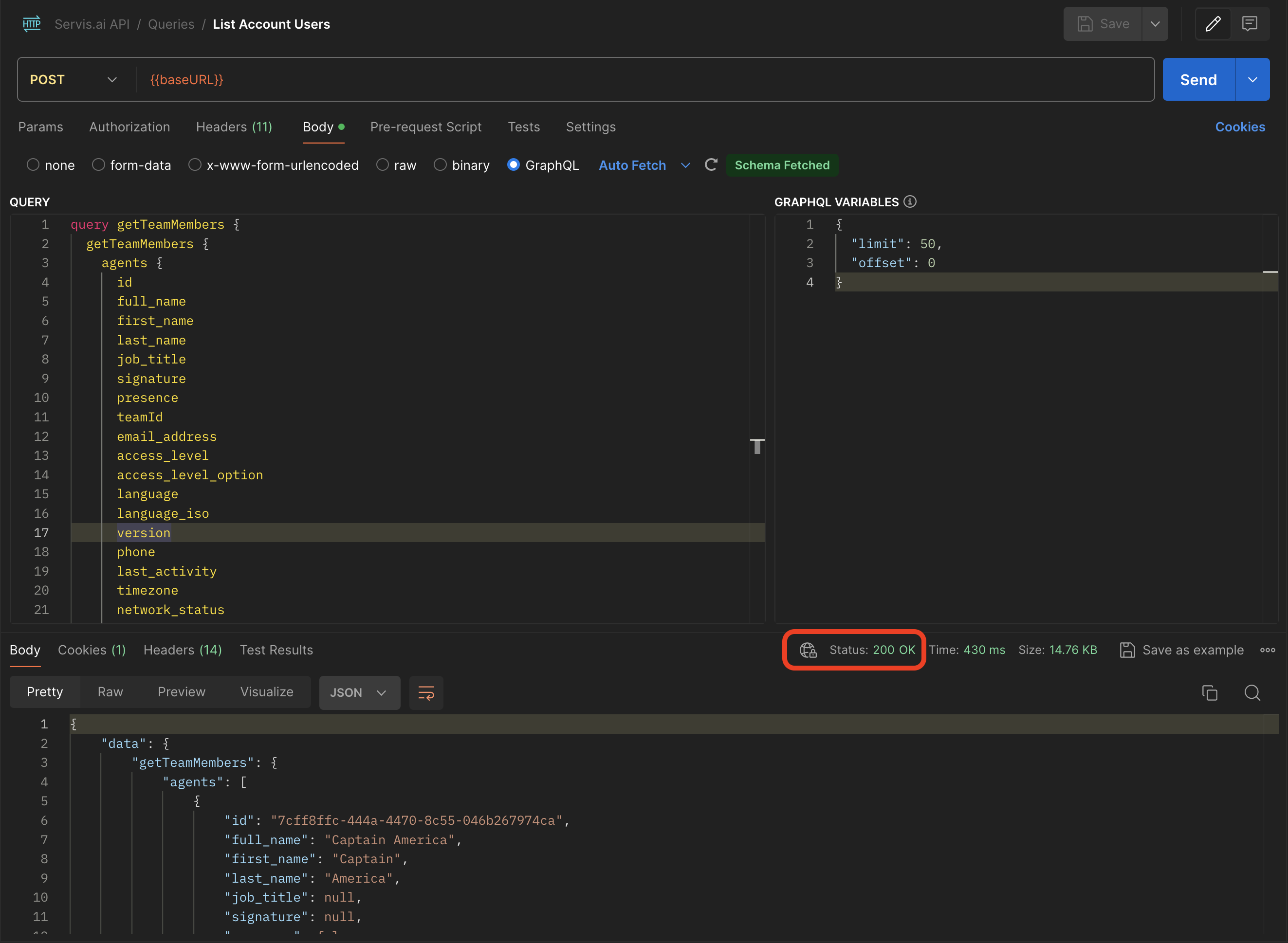
Task: Toggle response line wrap icon
Action: point(426,693)
